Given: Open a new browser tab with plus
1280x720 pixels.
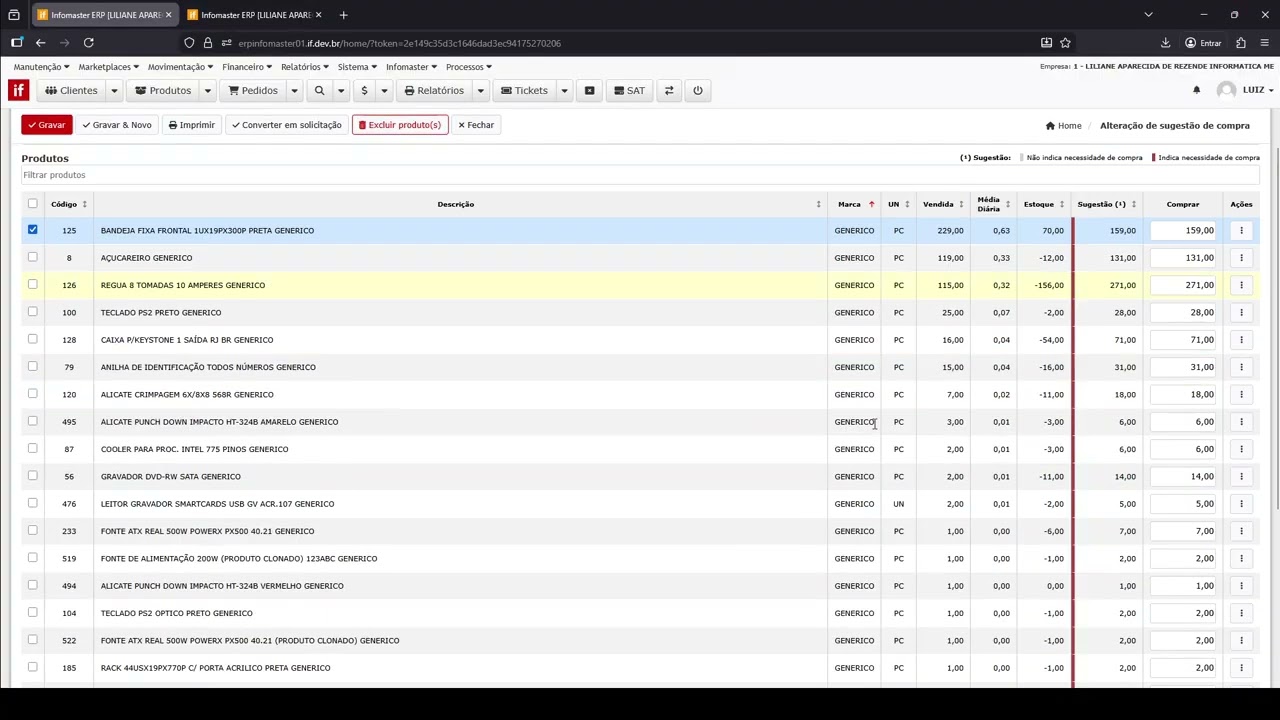Looking at the screenshot, I should (x=343, y=15).
